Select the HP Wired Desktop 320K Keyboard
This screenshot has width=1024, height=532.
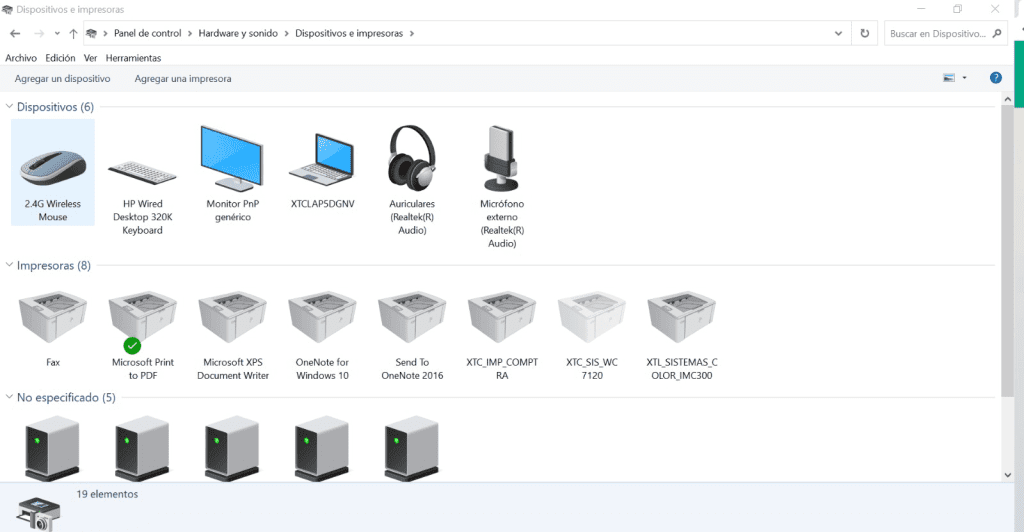tap(142, 180)
